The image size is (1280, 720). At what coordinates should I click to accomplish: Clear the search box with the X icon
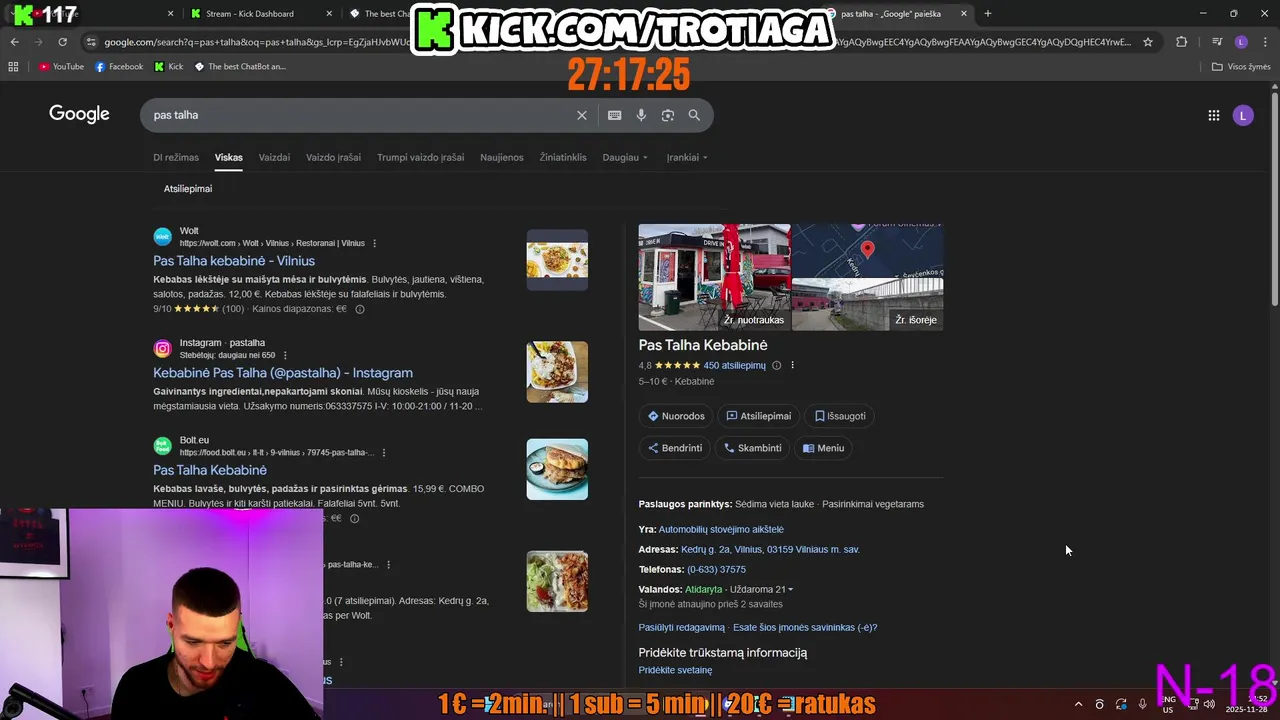(x=581, y=115)
